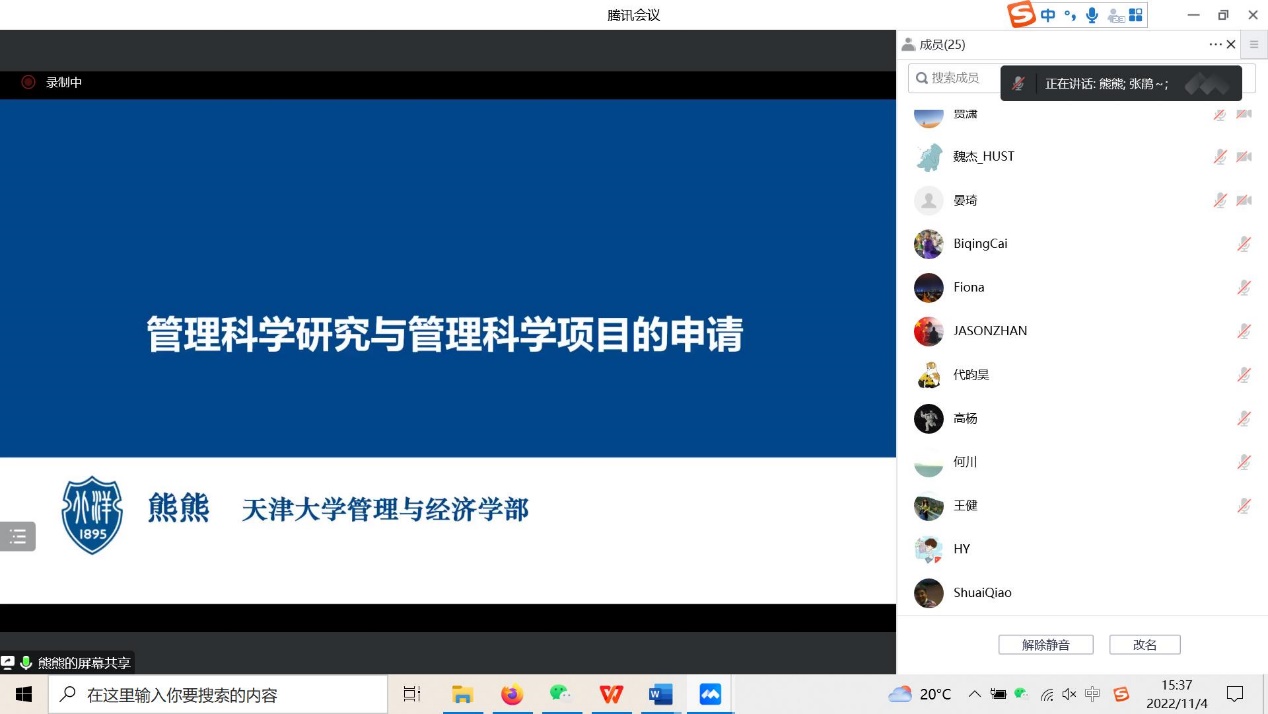1268x714 pixels.
Task: Close the members panel with the X
Action: (x=1231, y=45)
